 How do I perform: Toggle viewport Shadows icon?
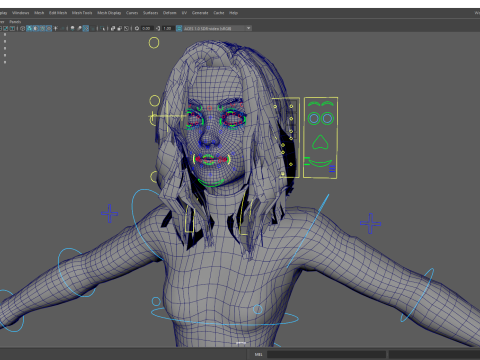[62, 28]
